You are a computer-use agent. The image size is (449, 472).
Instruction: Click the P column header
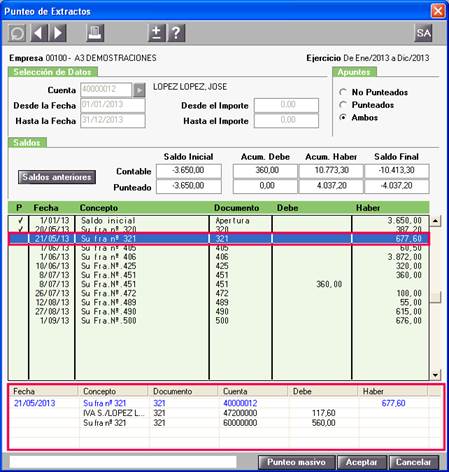click(19, 208)
